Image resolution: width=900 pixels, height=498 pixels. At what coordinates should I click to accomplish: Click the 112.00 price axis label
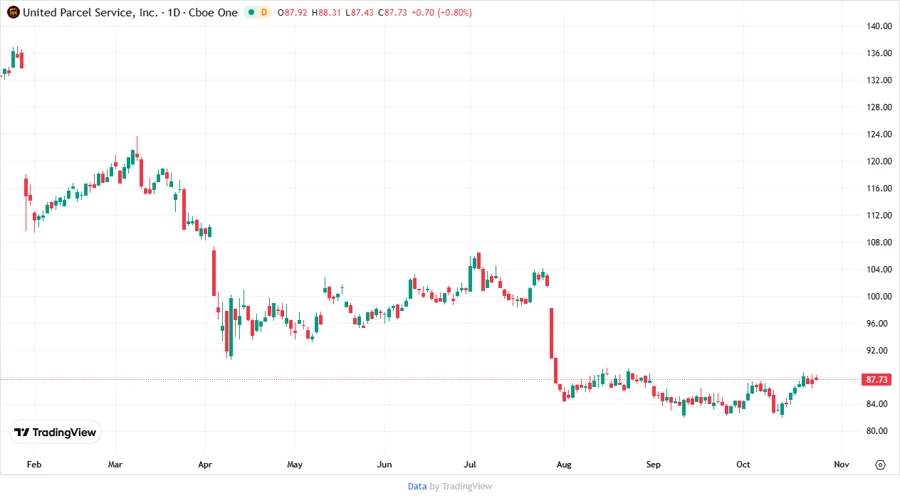point(879,215)
